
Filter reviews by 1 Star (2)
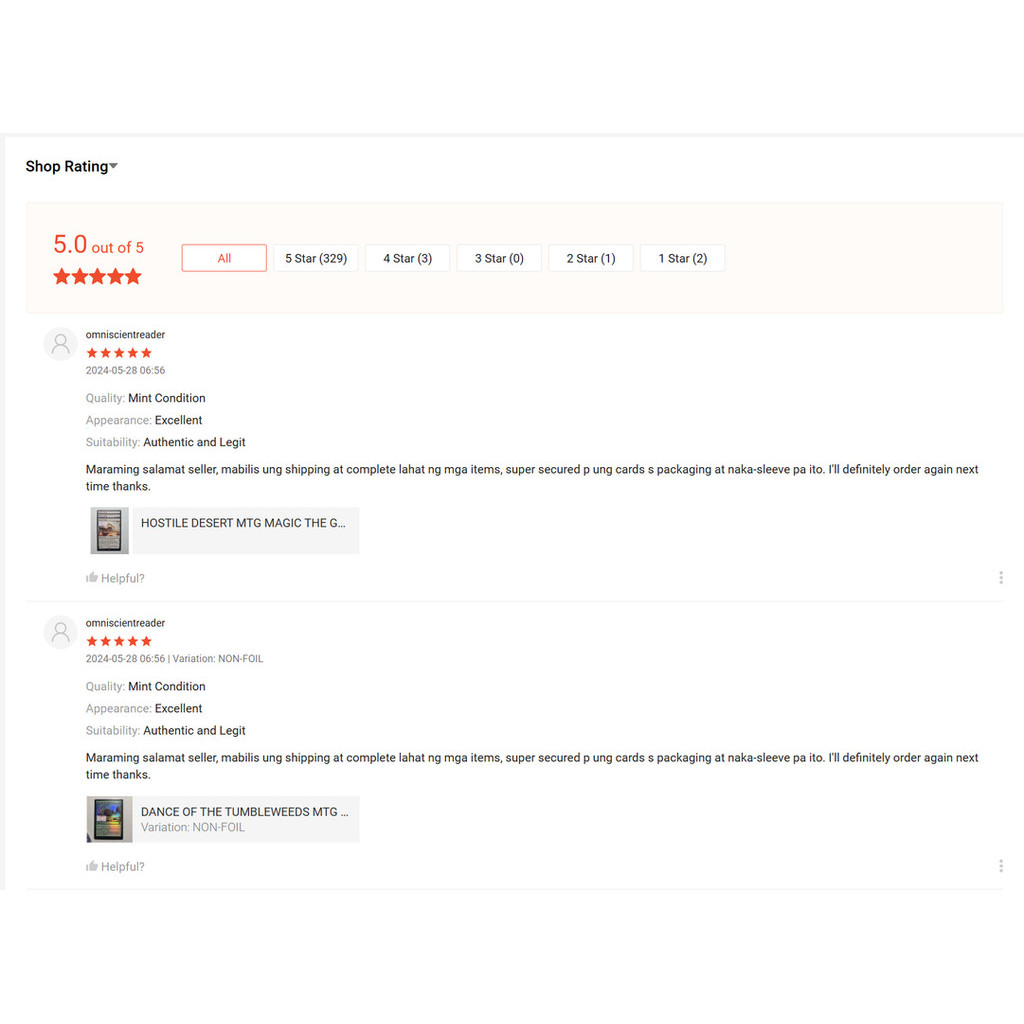[x=682, y=258]
